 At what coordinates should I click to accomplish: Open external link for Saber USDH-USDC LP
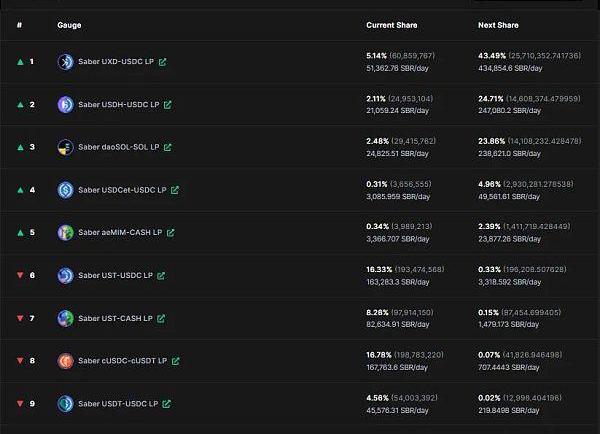[168, 104]
